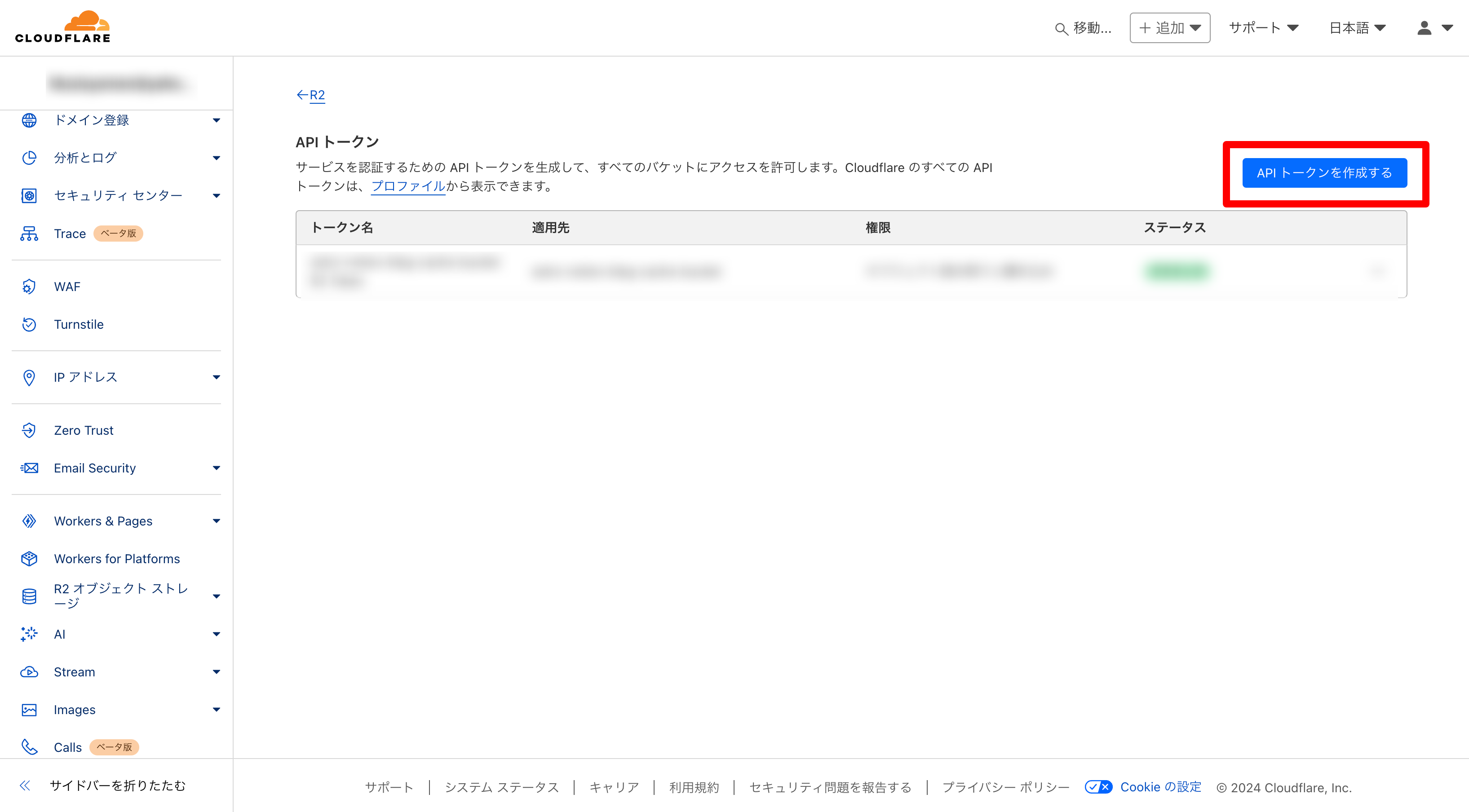1469x812 pixels.
Task: Click the 分析とログ chart icon
Action: 29,158
